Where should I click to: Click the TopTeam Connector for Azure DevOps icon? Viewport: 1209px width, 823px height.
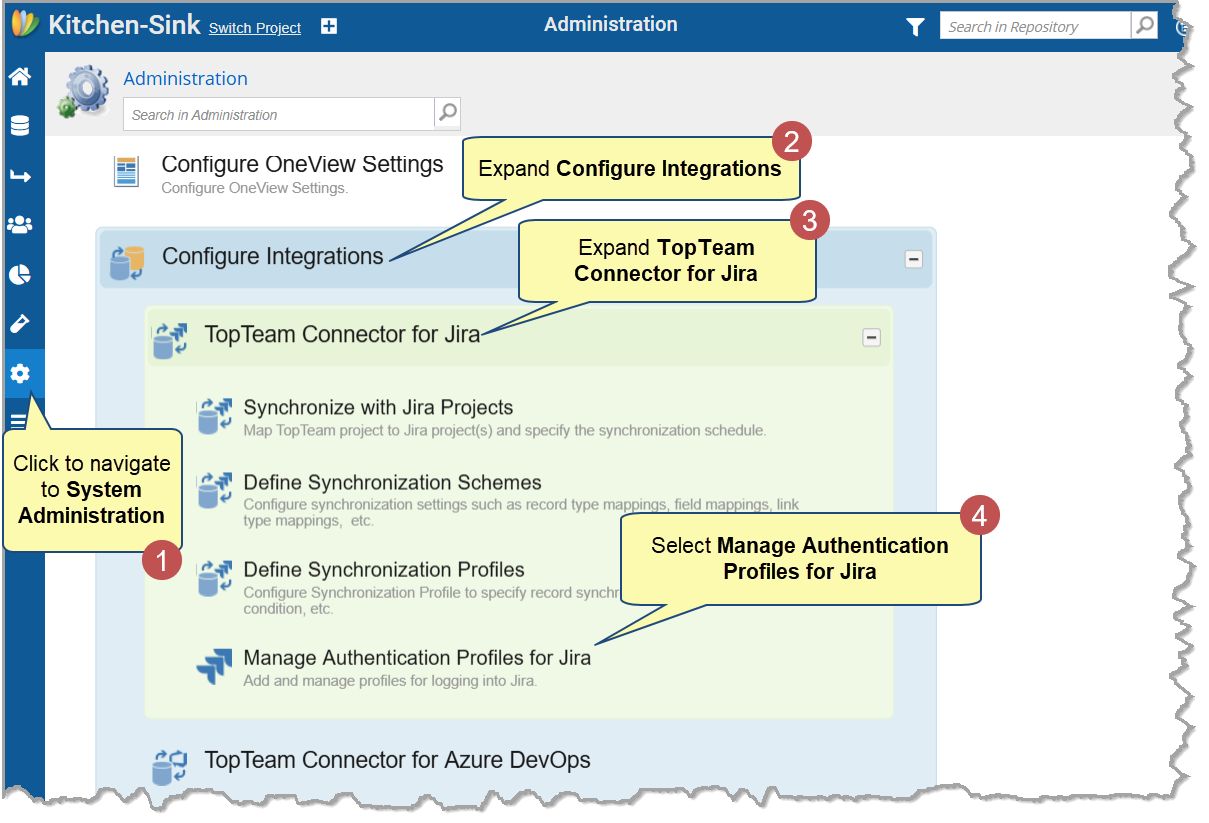click(170, 766)
